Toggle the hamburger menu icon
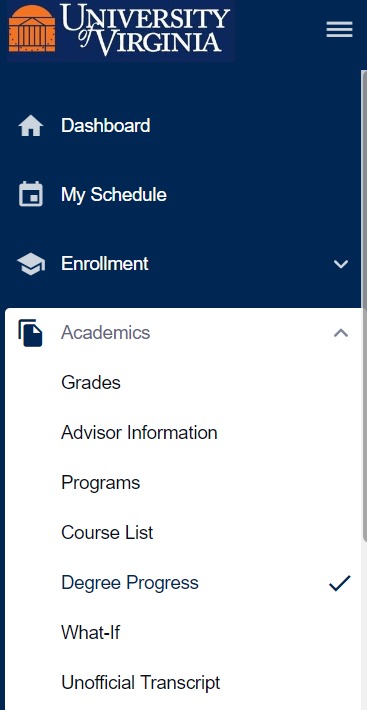 [x=339, y=30]
